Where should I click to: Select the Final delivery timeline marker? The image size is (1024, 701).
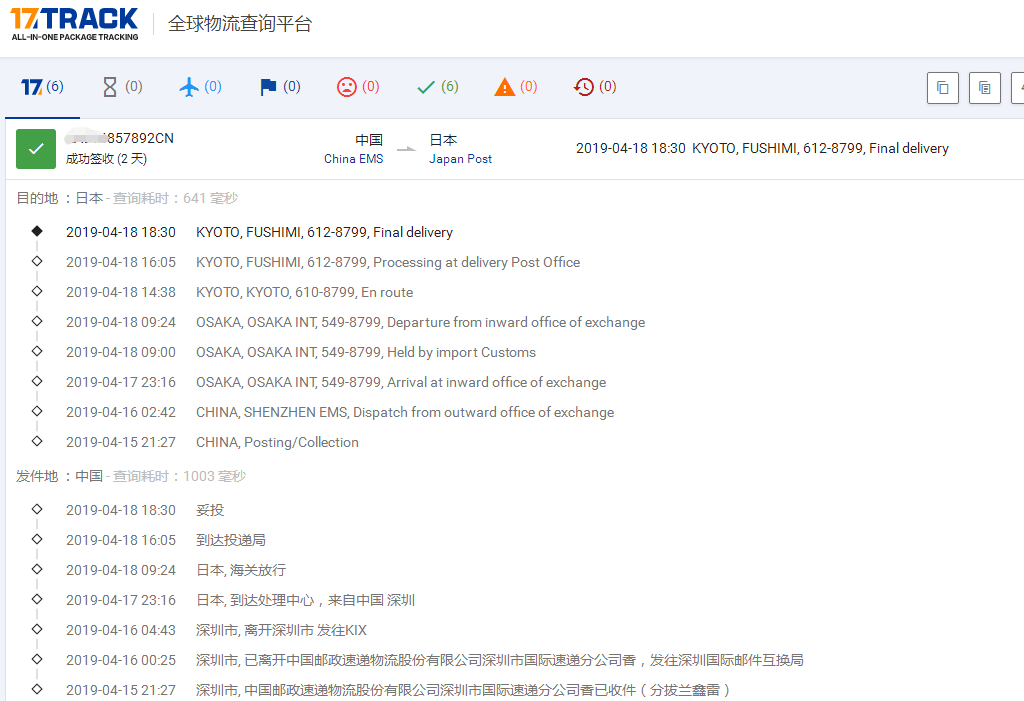pyautogui.click(x=37, y=231)
